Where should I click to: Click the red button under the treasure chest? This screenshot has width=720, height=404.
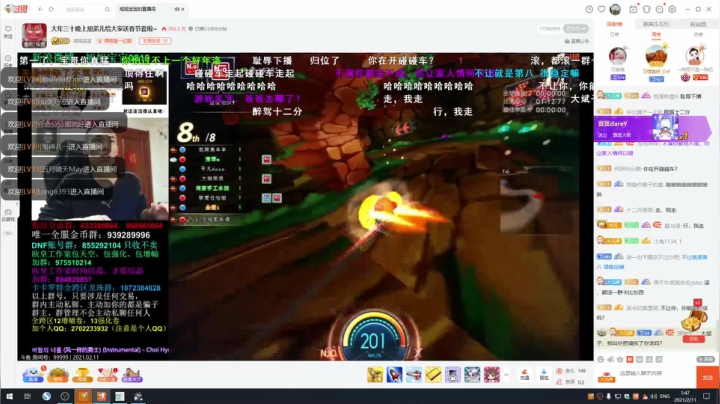pyautogui.click(x=693, y=339)
